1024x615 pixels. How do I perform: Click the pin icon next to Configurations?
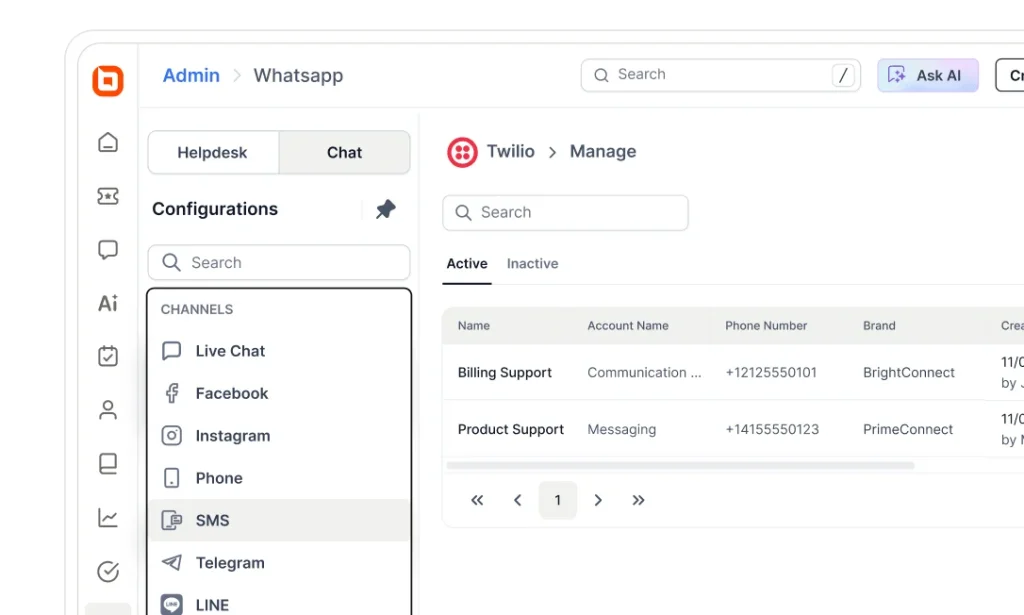coord(386,210)
